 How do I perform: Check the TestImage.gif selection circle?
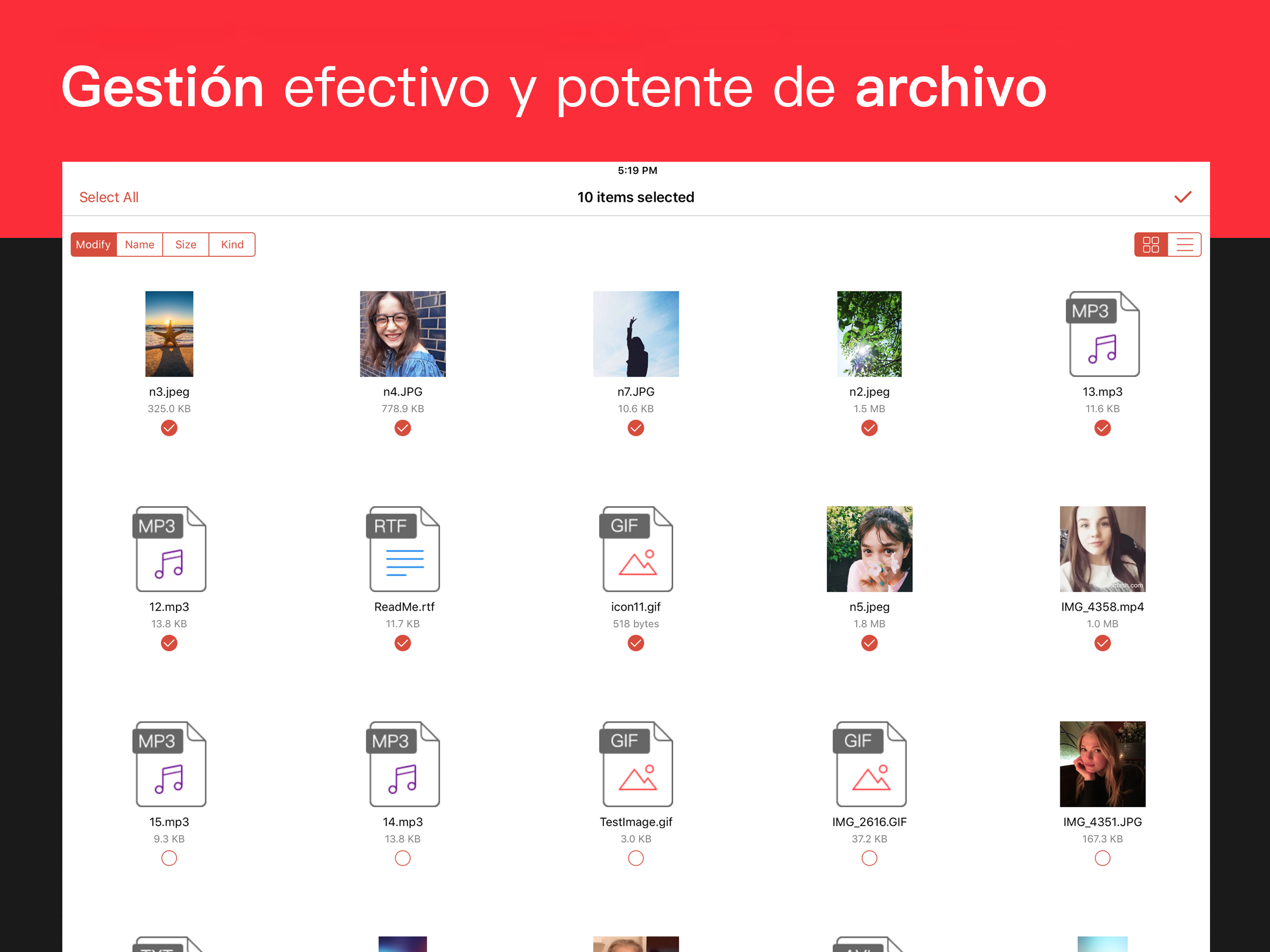click(636, 858)
